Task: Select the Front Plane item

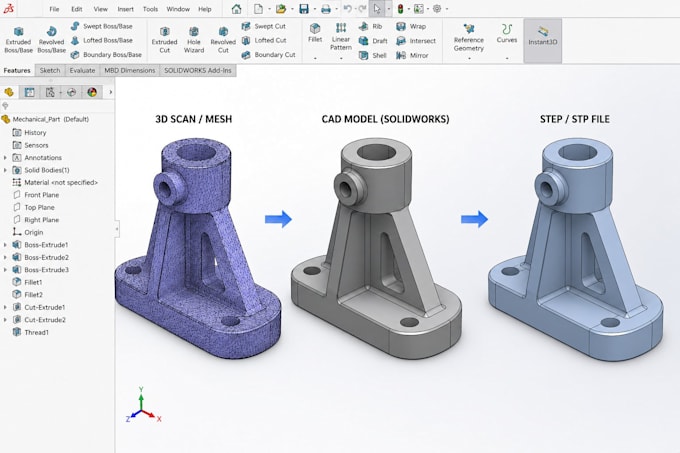Action: tap(36, 195)
